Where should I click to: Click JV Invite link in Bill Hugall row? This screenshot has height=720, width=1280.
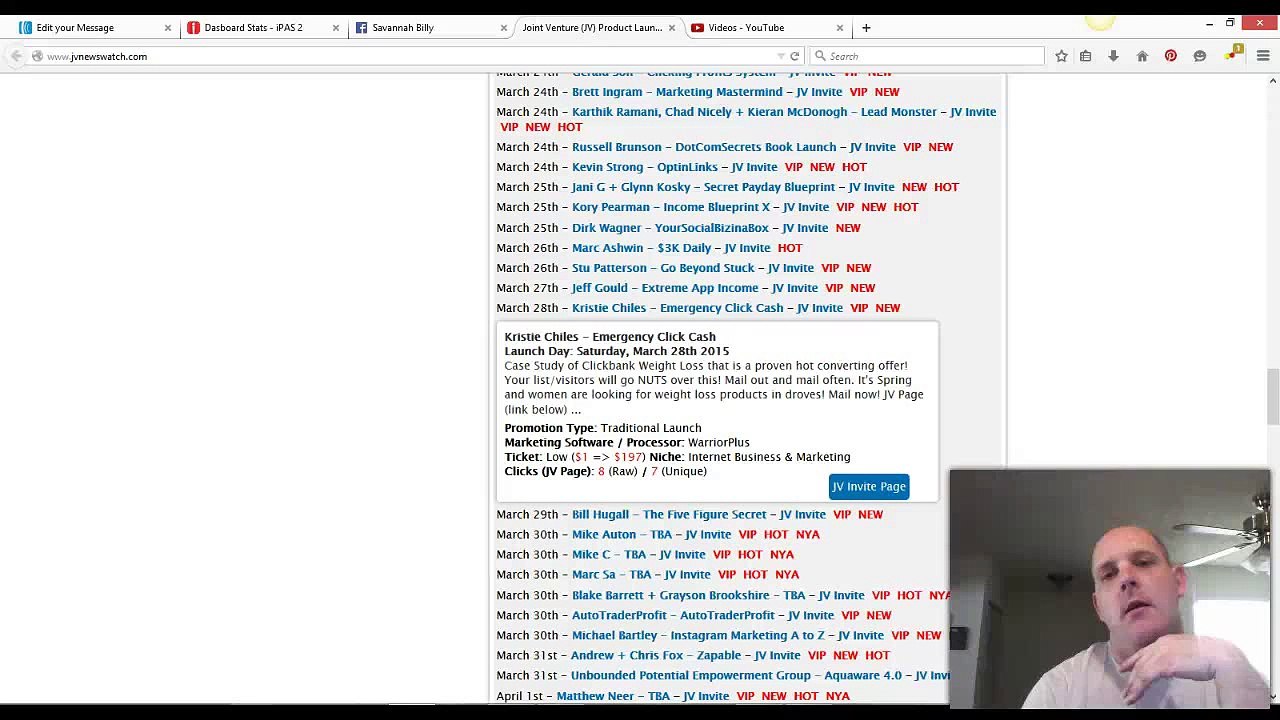[803, 514]
